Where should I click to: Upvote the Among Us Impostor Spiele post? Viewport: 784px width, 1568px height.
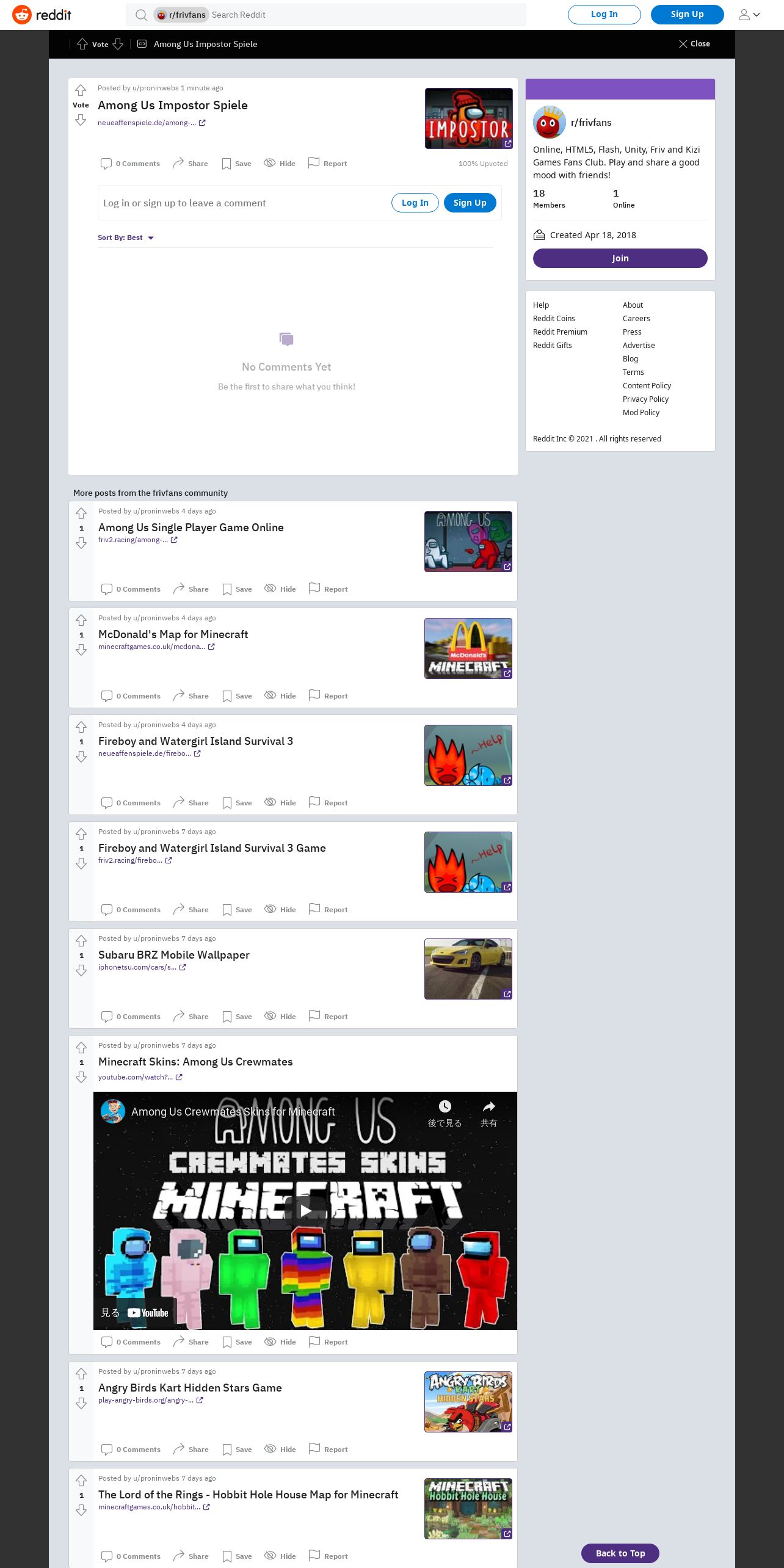[81, 90]
